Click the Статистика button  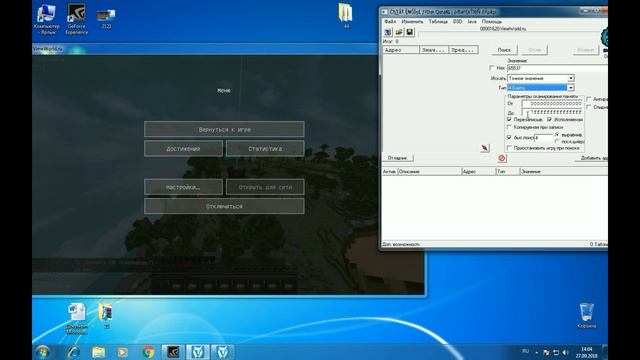[265, 149]
